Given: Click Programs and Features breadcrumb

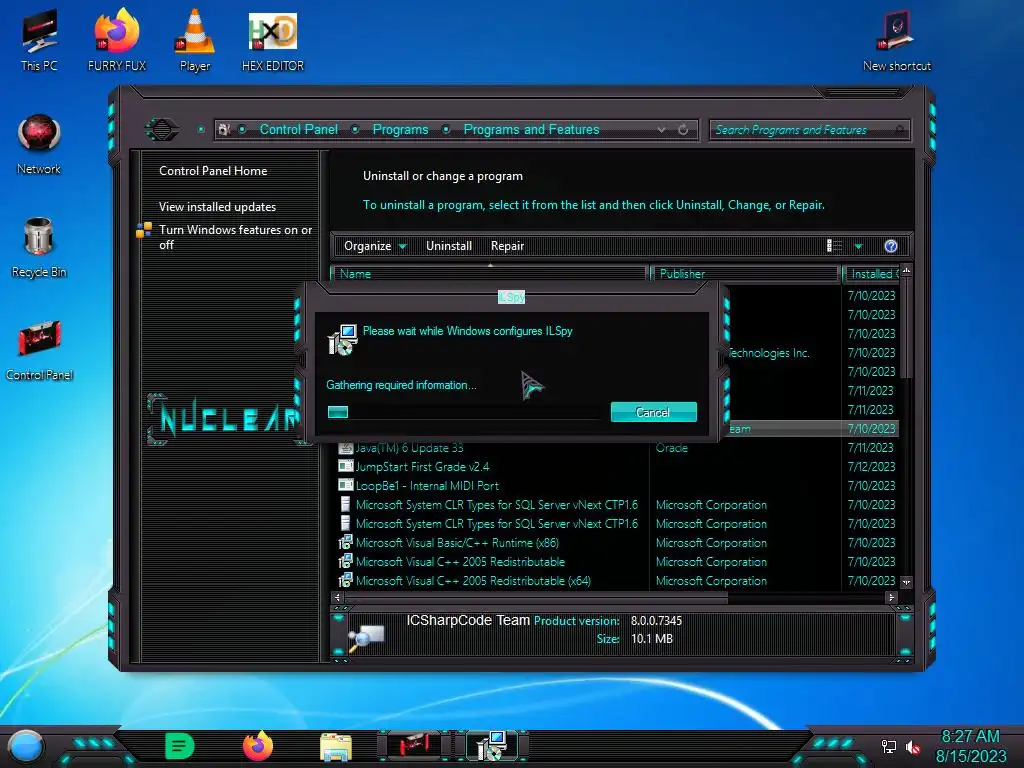Looking at the screenshot, I should [x=531, y=129].
